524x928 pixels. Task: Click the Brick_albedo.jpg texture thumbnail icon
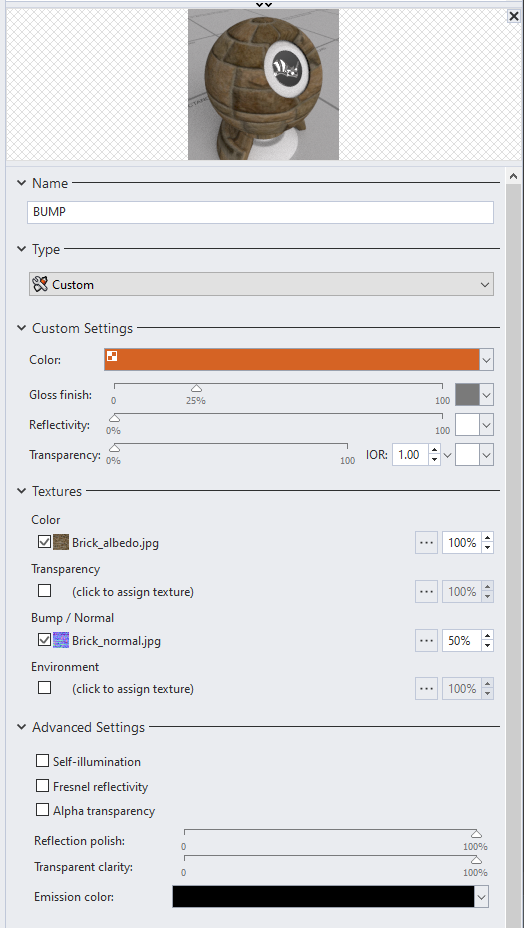click(x=61, y=542)
